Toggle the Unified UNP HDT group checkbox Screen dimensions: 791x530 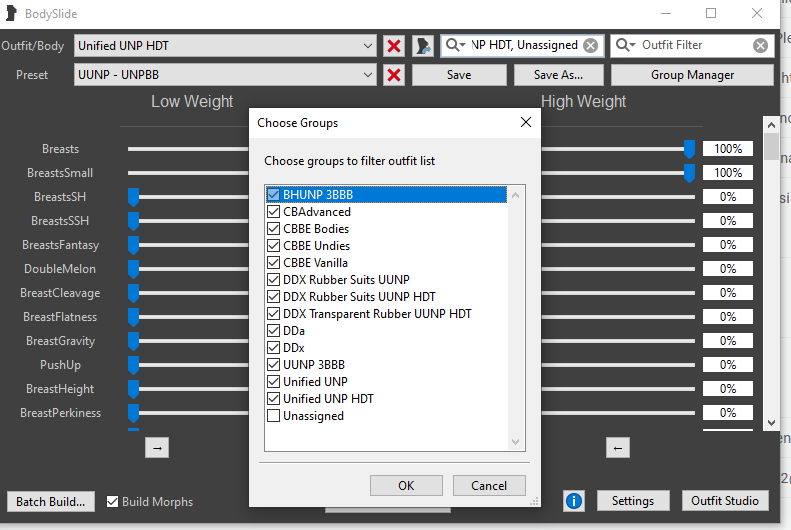click(x=273, y=399)
